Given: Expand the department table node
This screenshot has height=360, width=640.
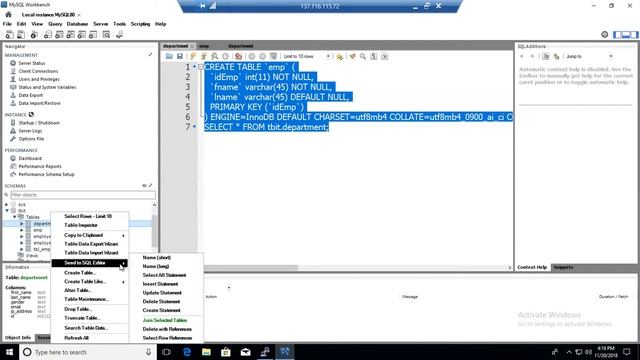Looking at the screenshot, I should tap(22, 224).
